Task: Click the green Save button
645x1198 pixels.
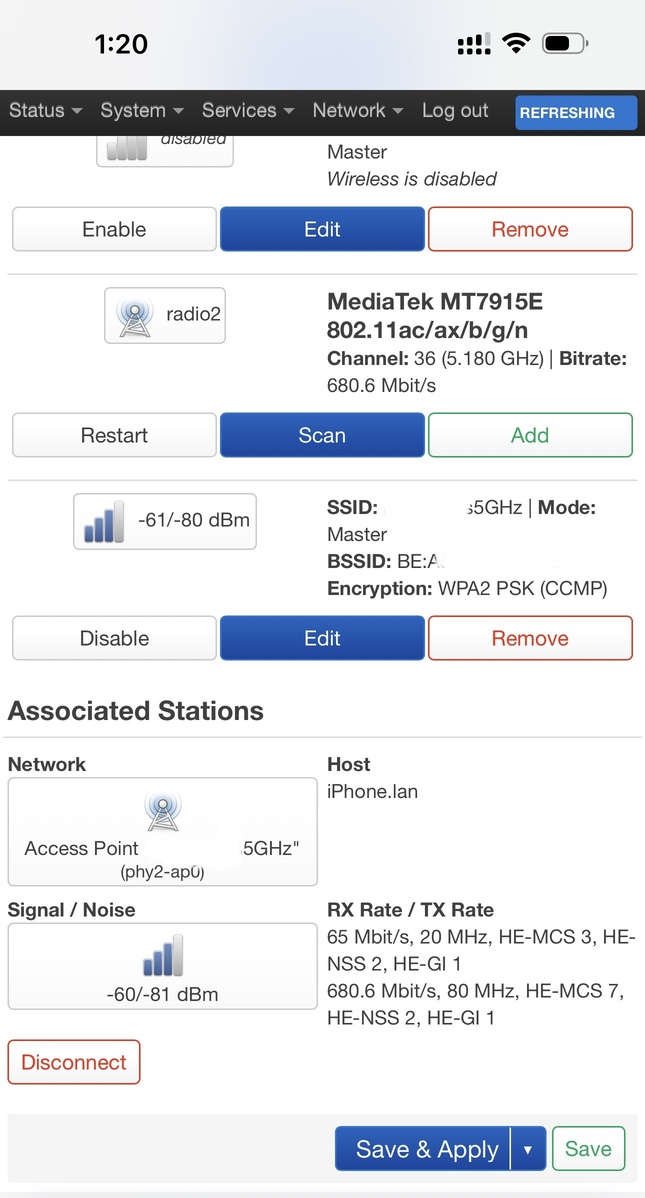Action: click(588, 1148)
